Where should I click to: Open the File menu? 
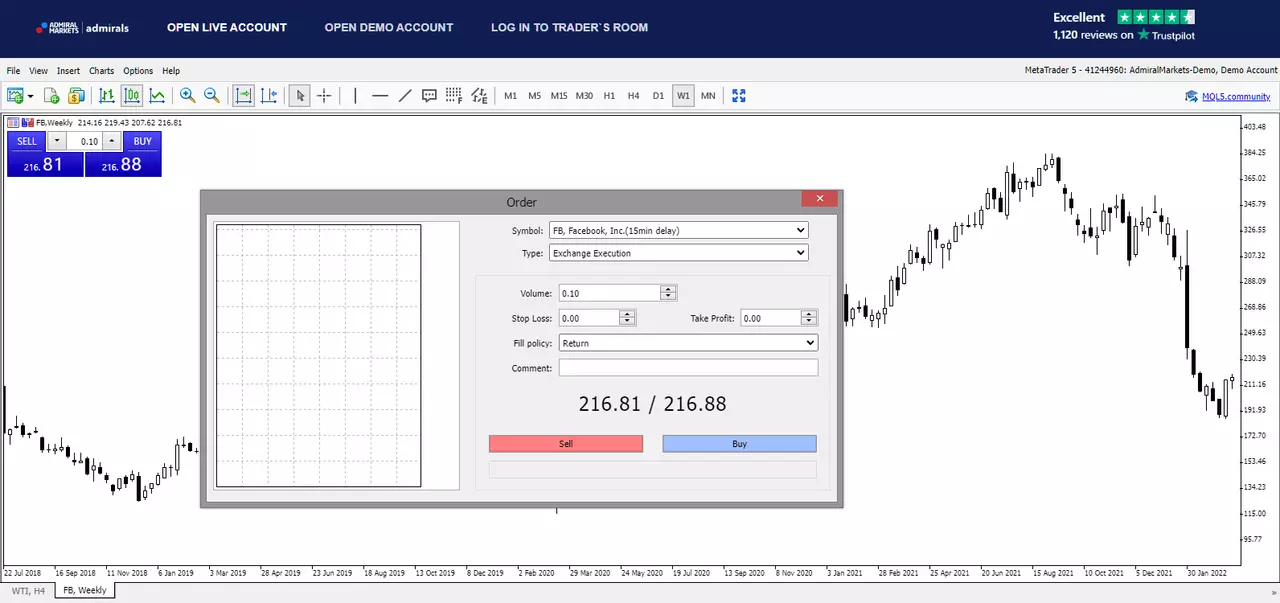click(13, 71)
